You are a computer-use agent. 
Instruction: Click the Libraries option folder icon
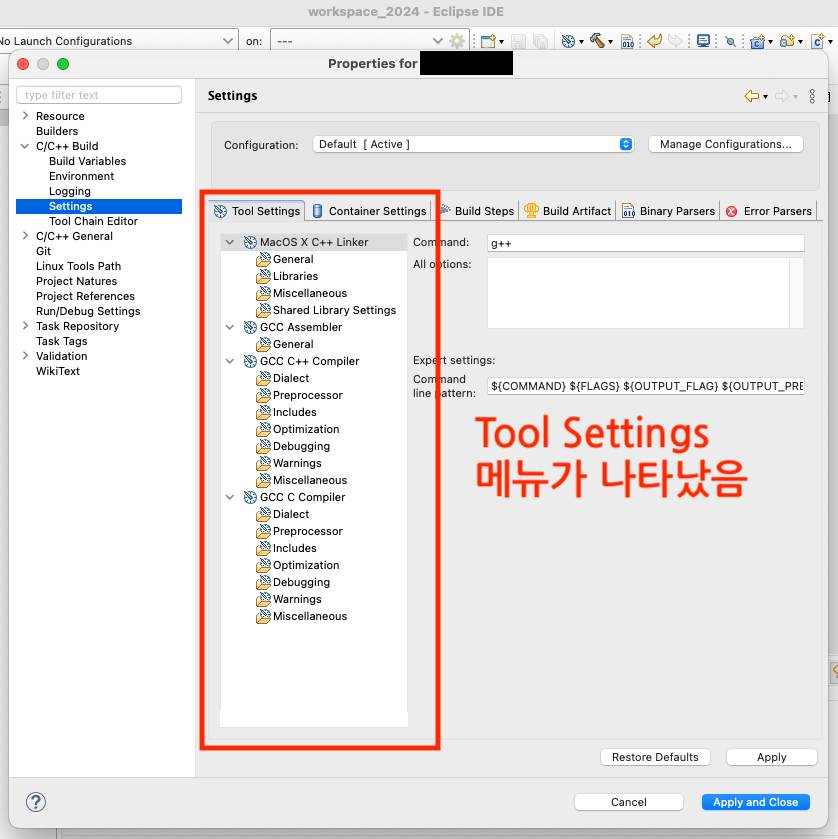coord(263,276)
